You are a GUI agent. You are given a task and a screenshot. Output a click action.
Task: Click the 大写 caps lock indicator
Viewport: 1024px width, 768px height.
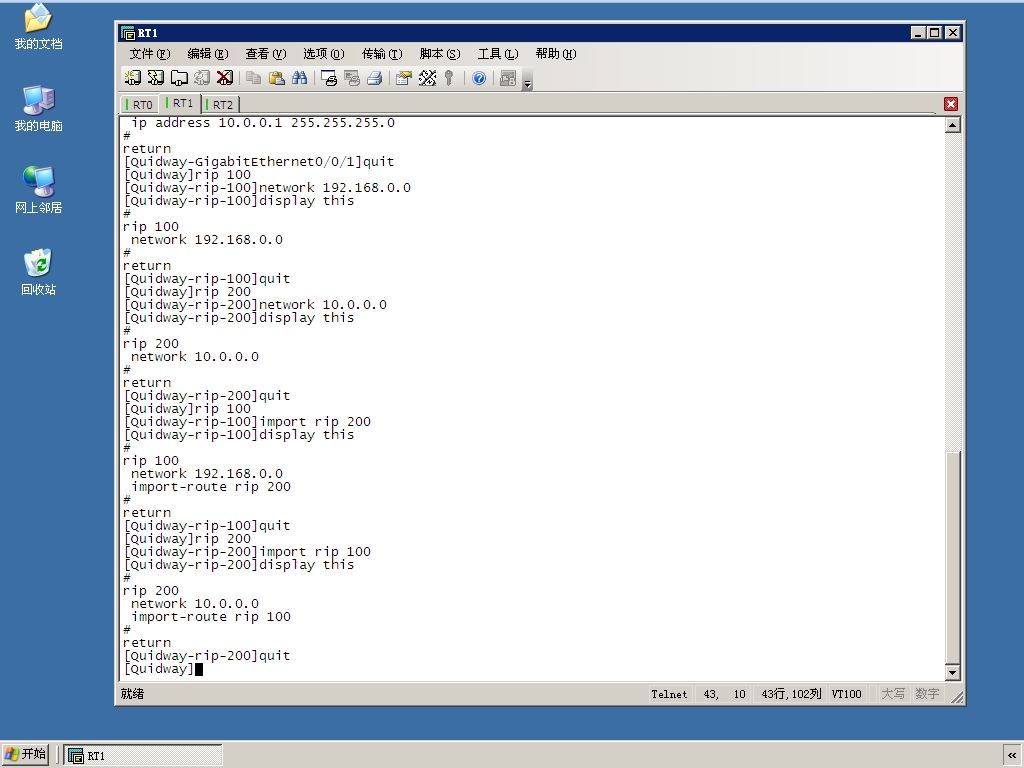pyautogui.click(x=893, y=694)
